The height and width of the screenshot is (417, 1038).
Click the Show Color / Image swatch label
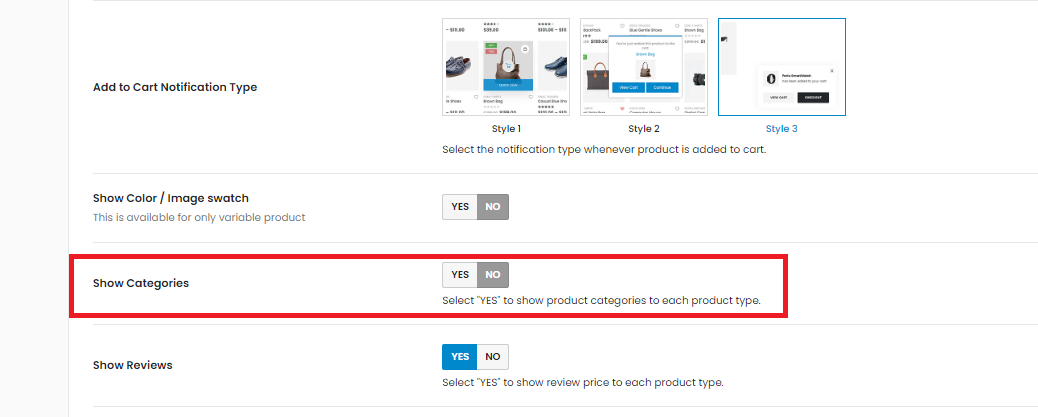171,198
